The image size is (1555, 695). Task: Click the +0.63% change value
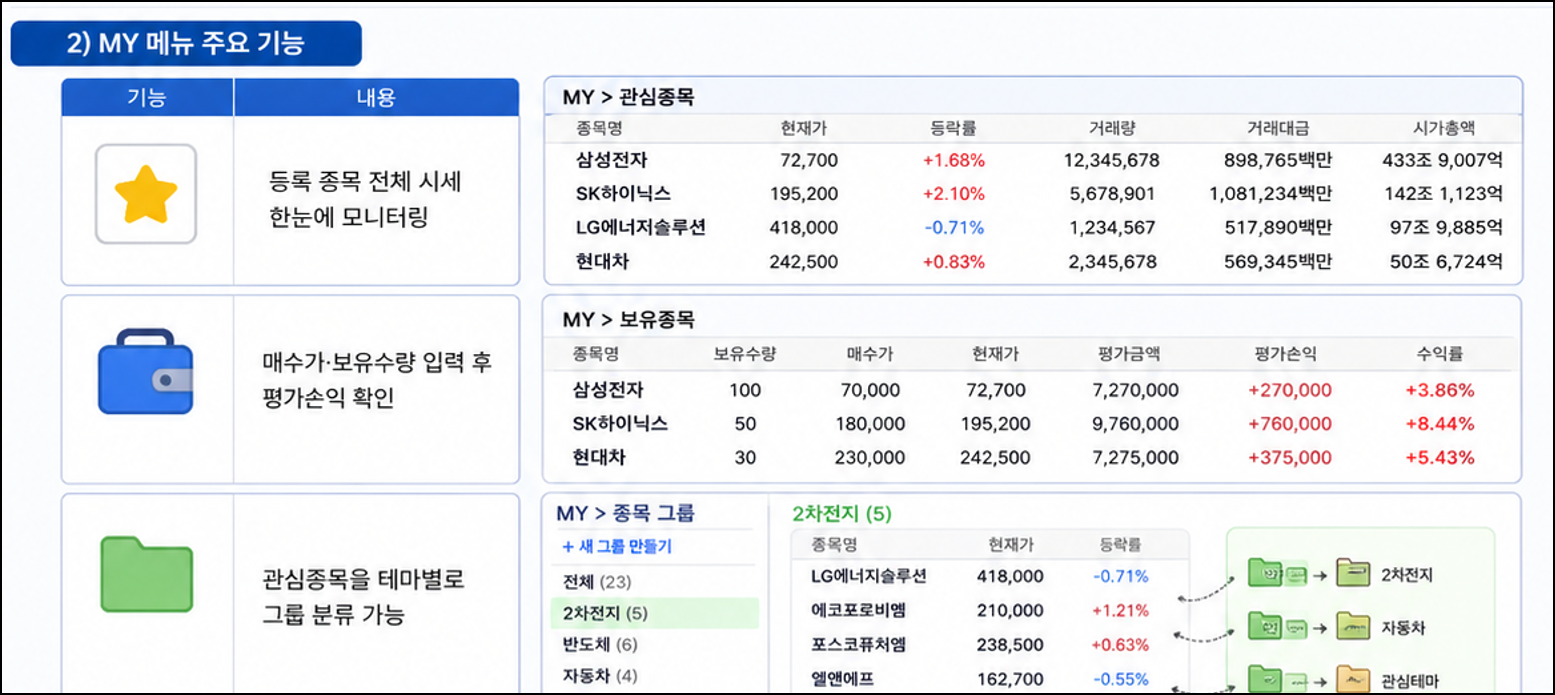tap(1120, 645)
